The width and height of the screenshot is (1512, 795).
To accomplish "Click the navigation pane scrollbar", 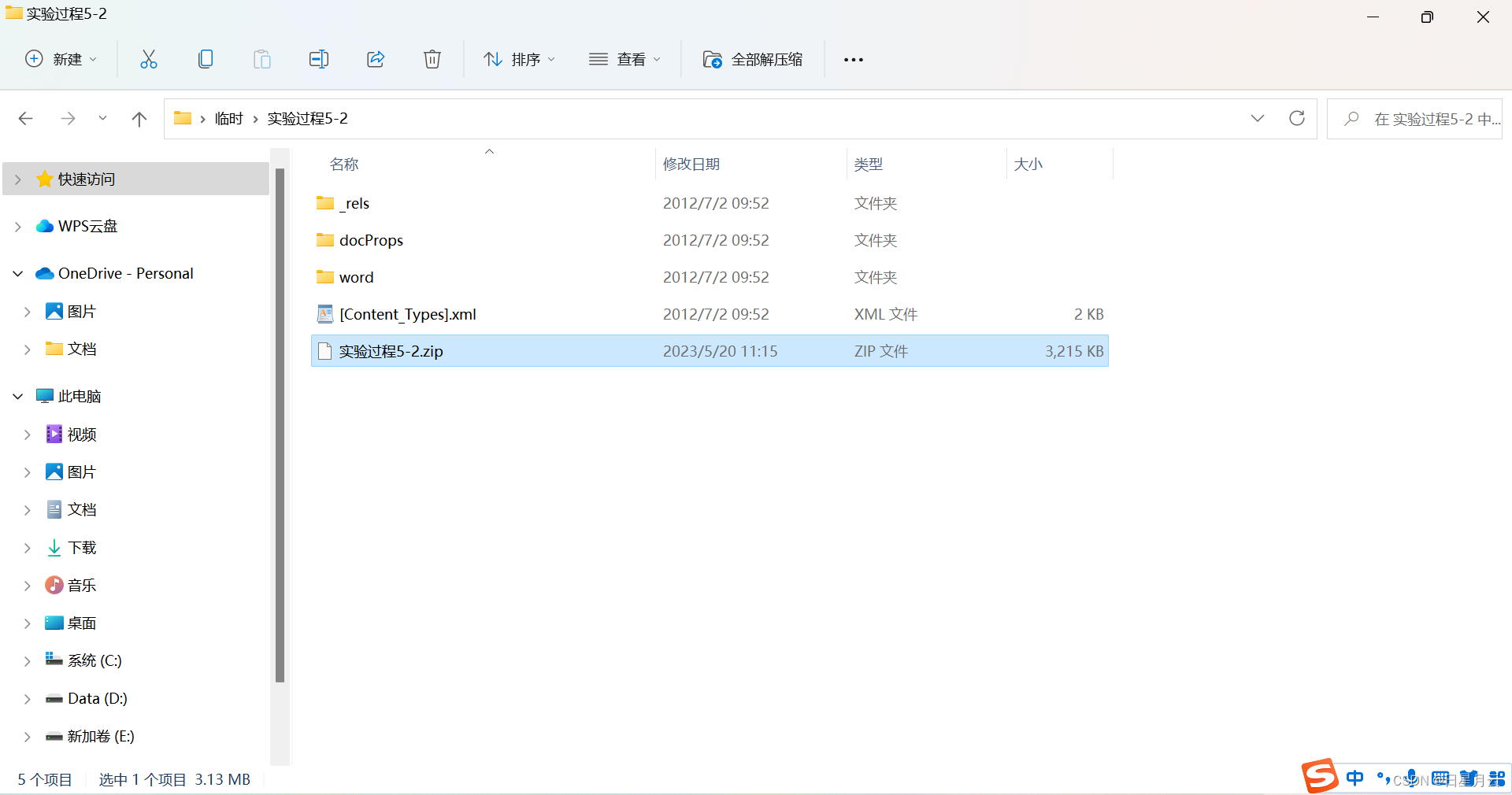I will (280, 425).
